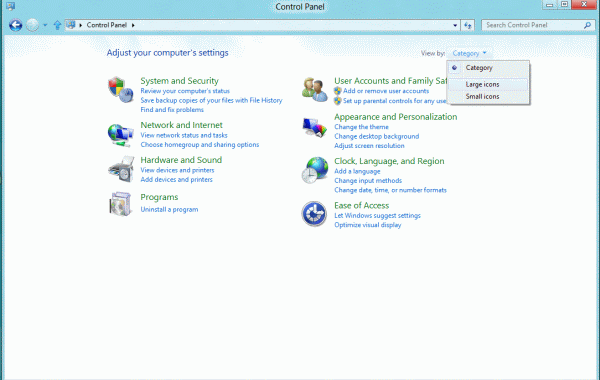
Task: Open the Clock, Language, and Region globe icon
Action: click(315, 170)
